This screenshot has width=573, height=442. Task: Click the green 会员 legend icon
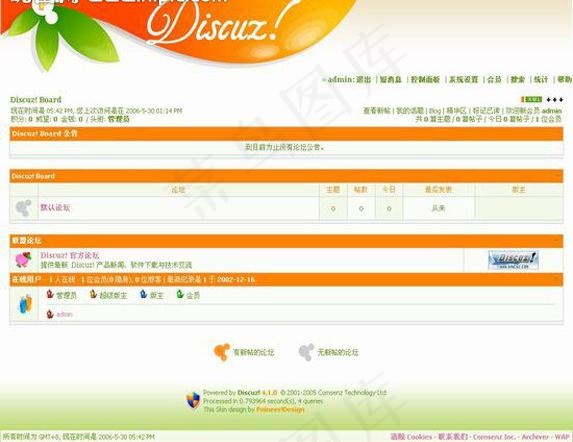point(180,294)
